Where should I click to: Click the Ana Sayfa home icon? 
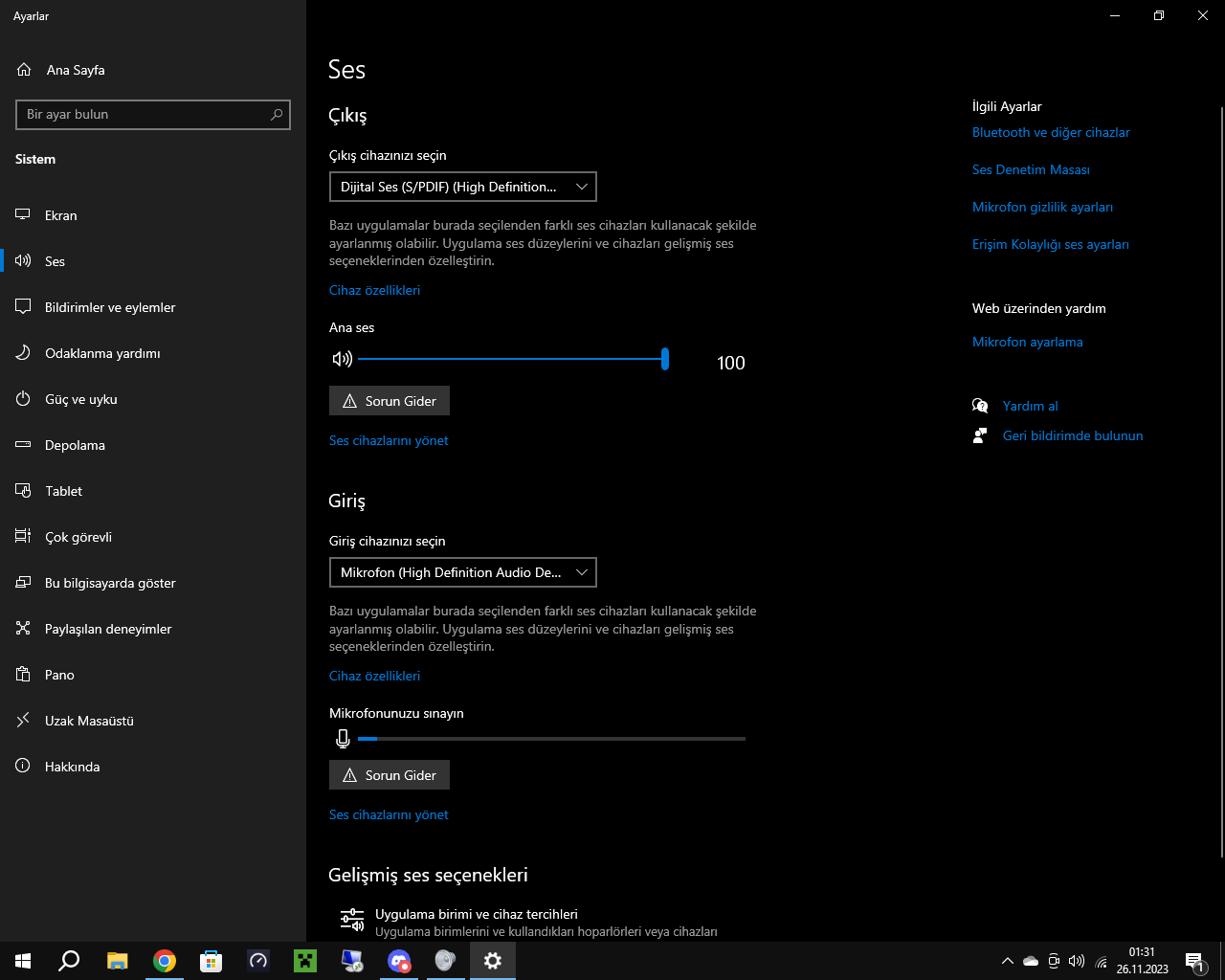point(24,70)
